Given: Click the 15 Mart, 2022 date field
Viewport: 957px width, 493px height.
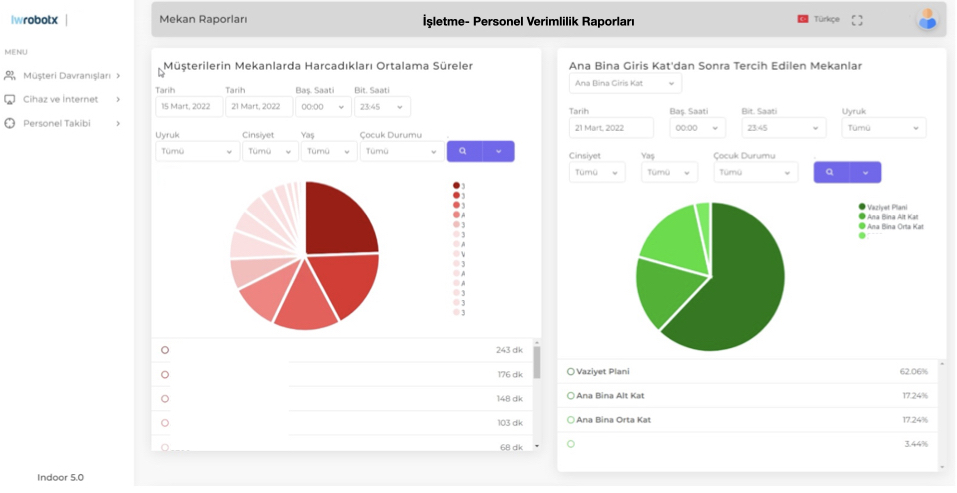Looking at the screenshot, I should 189,107.
